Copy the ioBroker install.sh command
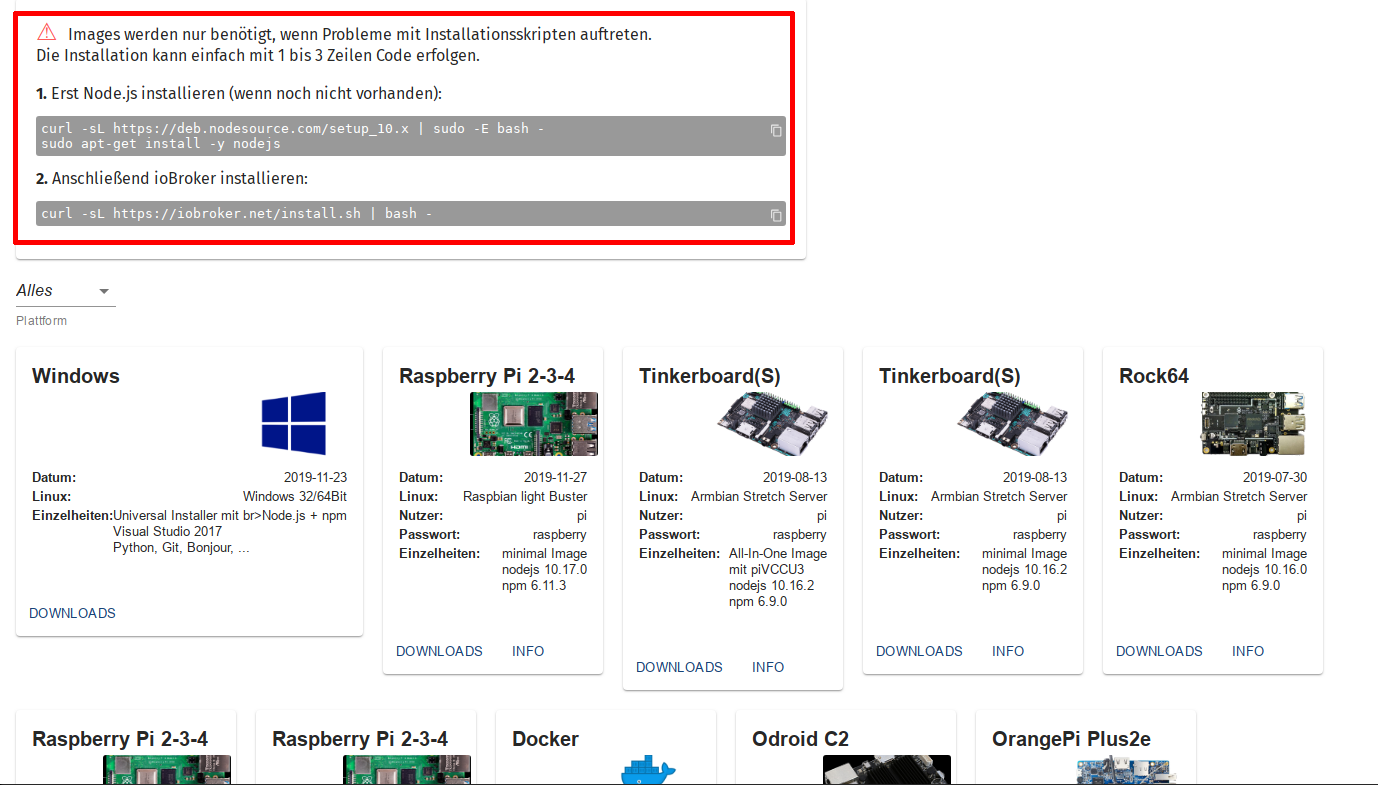1378x785 pixels. coord(776,215)
